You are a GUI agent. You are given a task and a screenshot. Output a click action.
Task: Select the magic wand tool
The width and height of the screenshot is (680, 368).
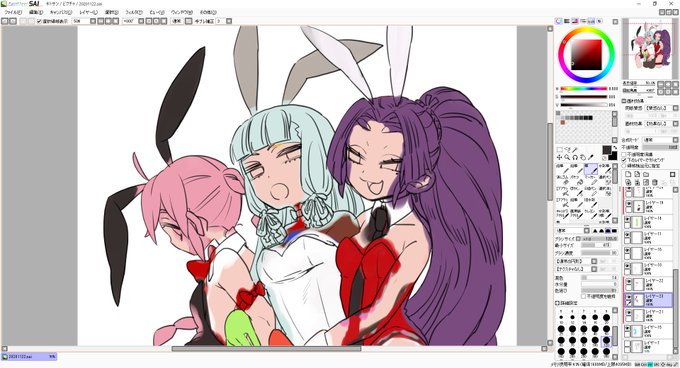[575, 150]
